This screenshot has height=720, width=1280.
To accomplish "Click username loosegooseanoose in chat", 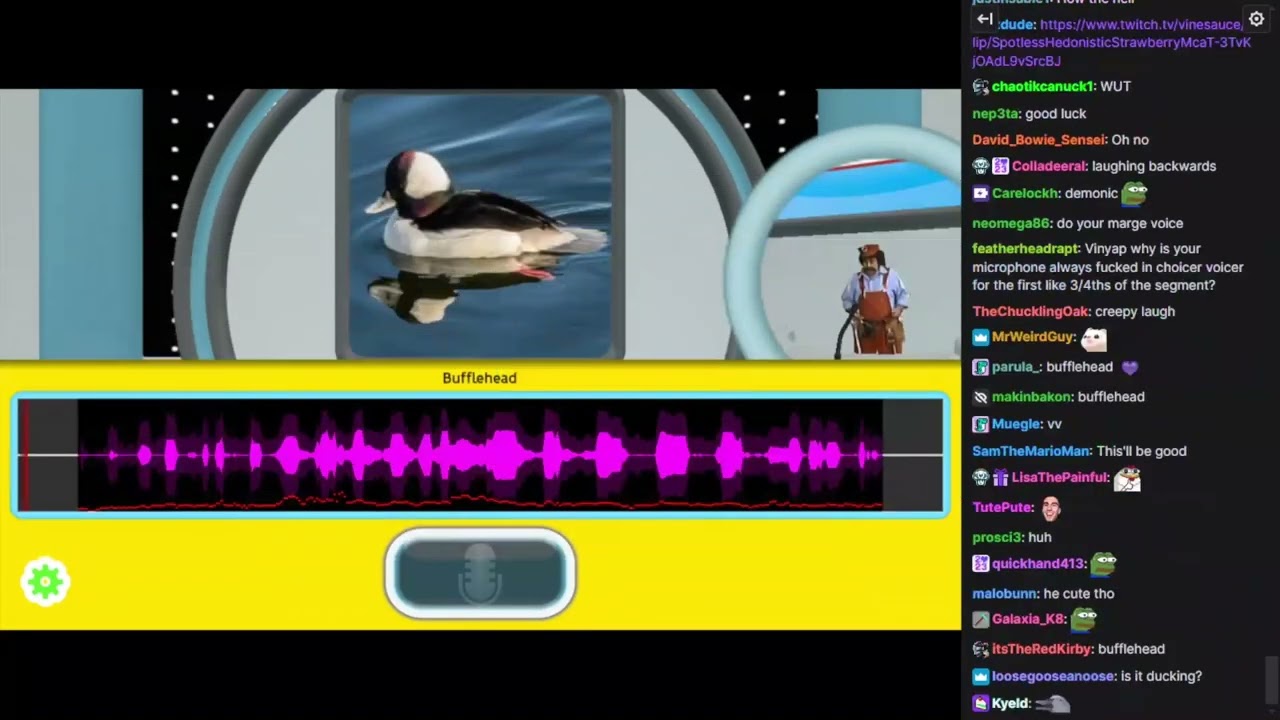I will pos(1053,677).
